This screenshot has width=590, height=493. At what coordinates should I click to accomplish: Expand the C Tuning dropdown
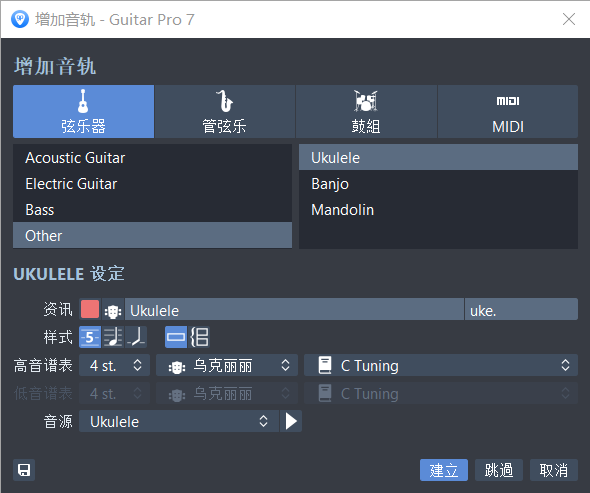441,365
